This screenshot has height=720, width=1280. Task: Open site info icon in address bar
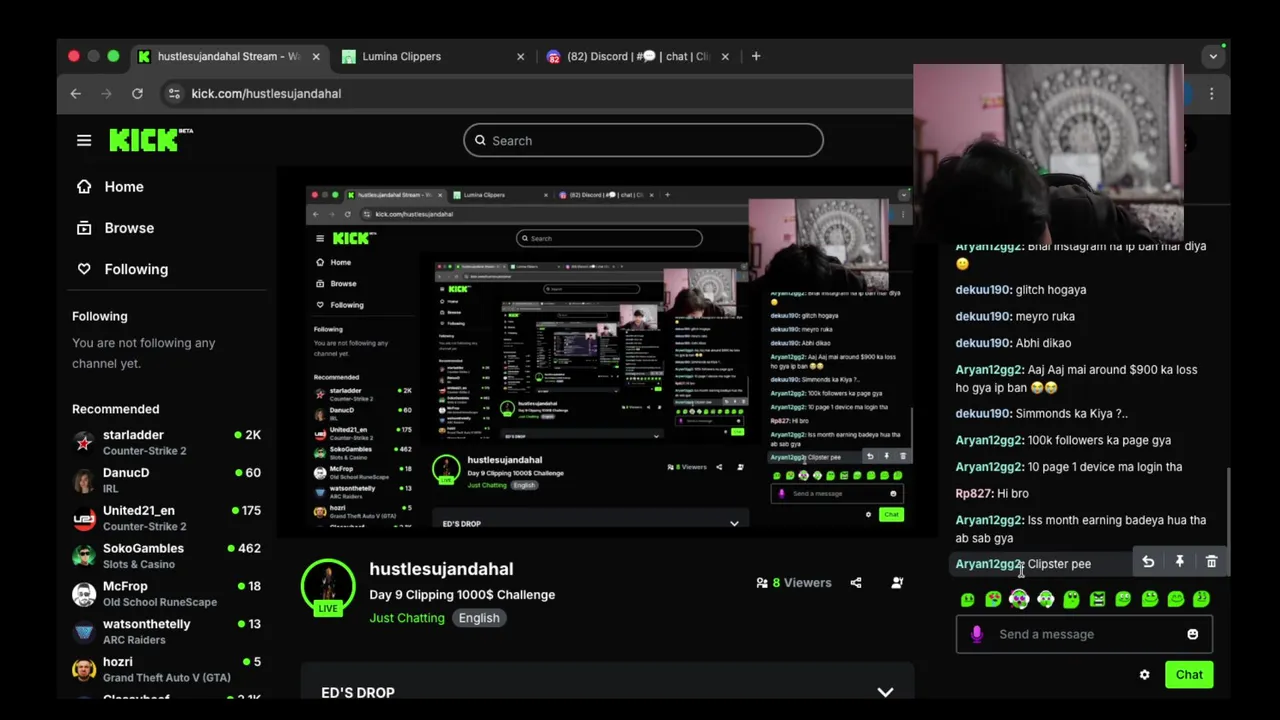pyautogui.click(x=174, y=93)
